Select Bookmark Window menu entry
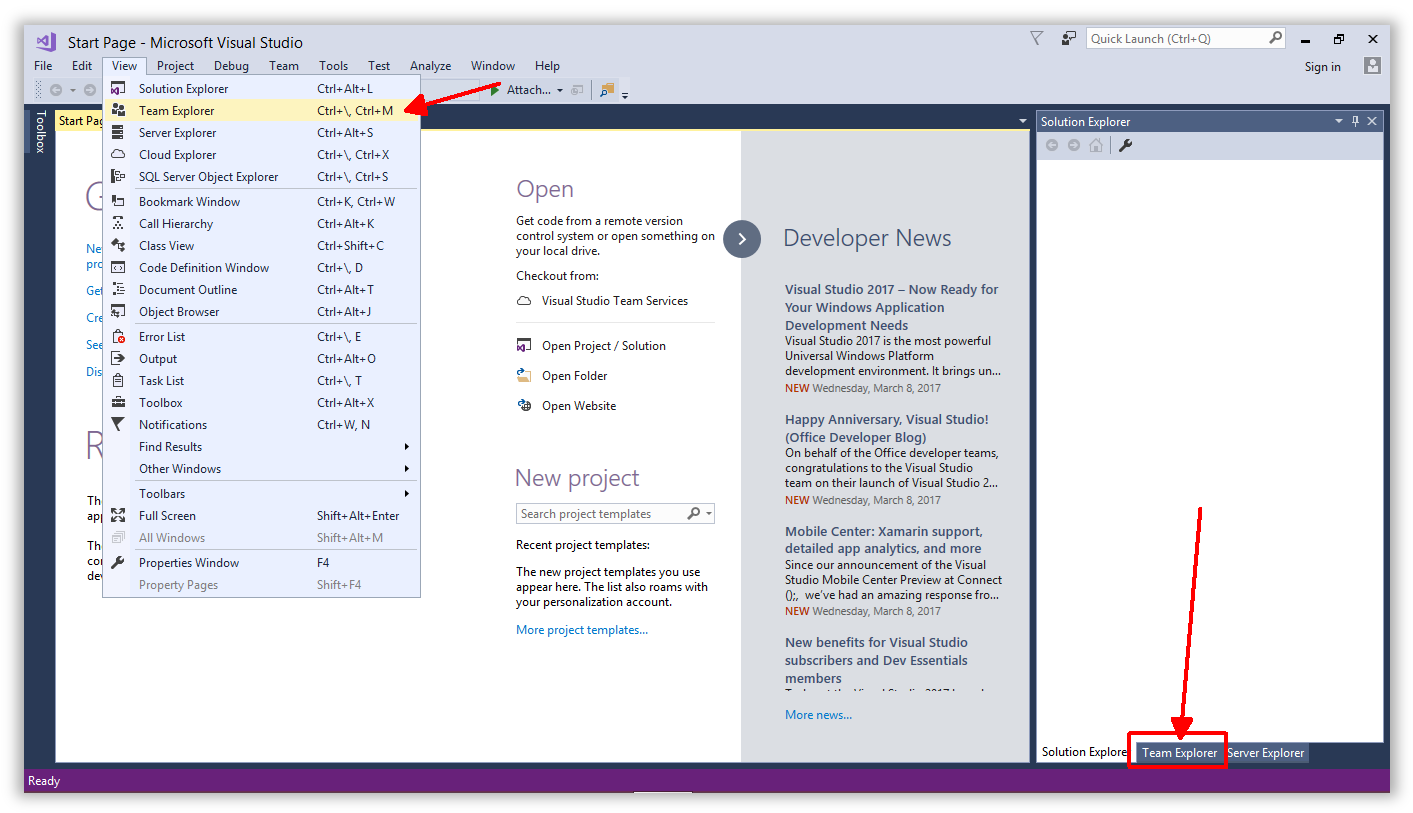 click(262, 202)
